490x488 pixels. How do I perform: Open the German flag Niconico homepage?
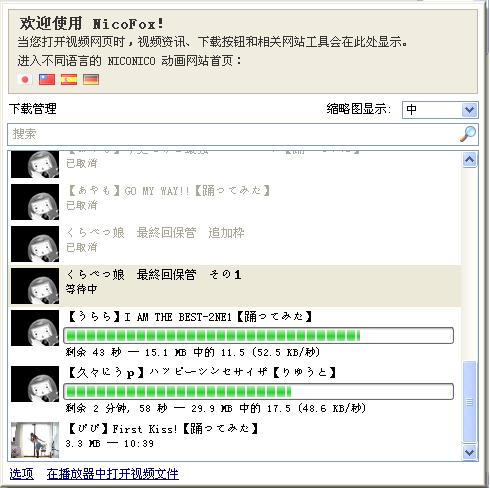(x=91, y=80)
